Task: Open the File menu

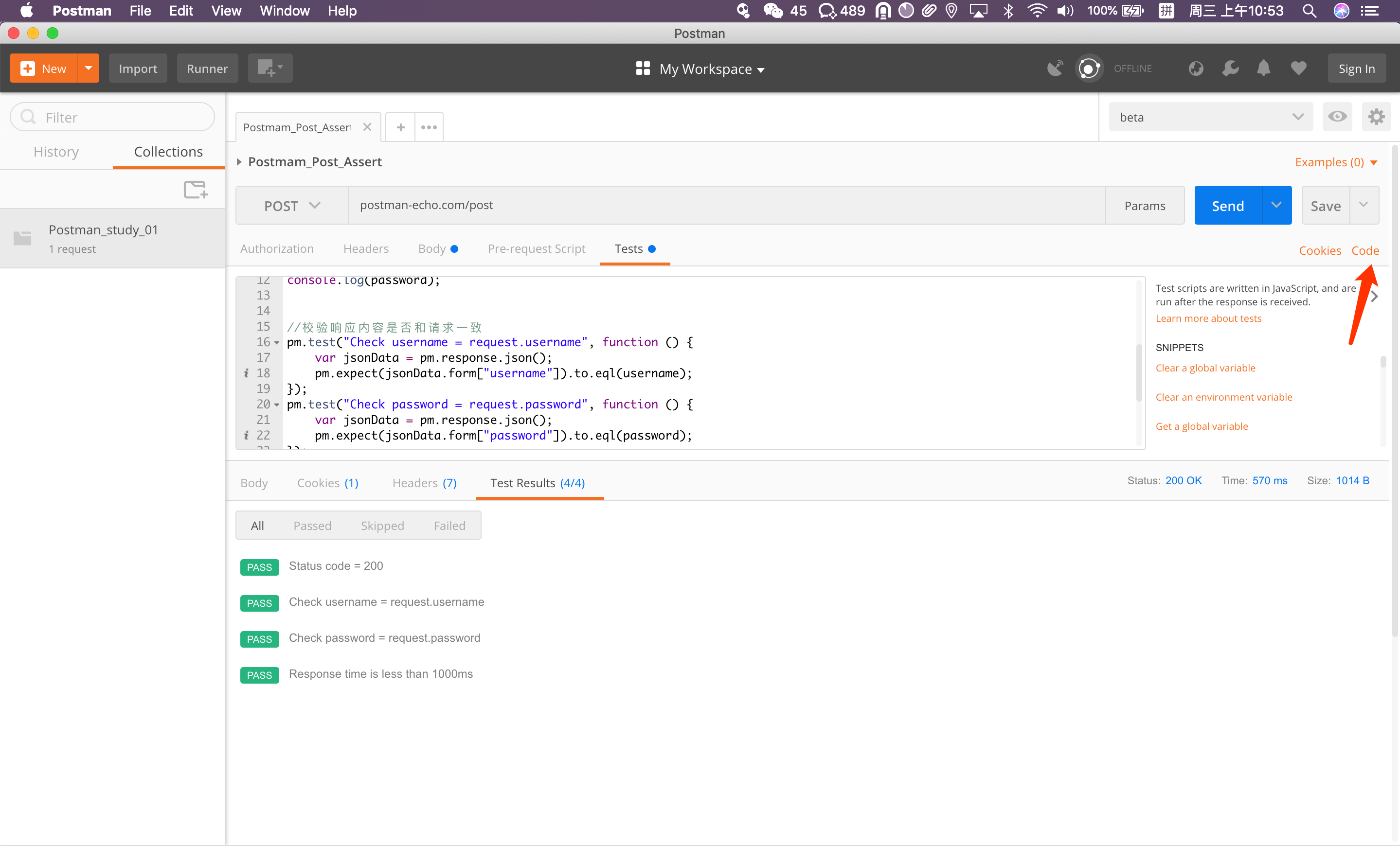Action: pos(140,11)
